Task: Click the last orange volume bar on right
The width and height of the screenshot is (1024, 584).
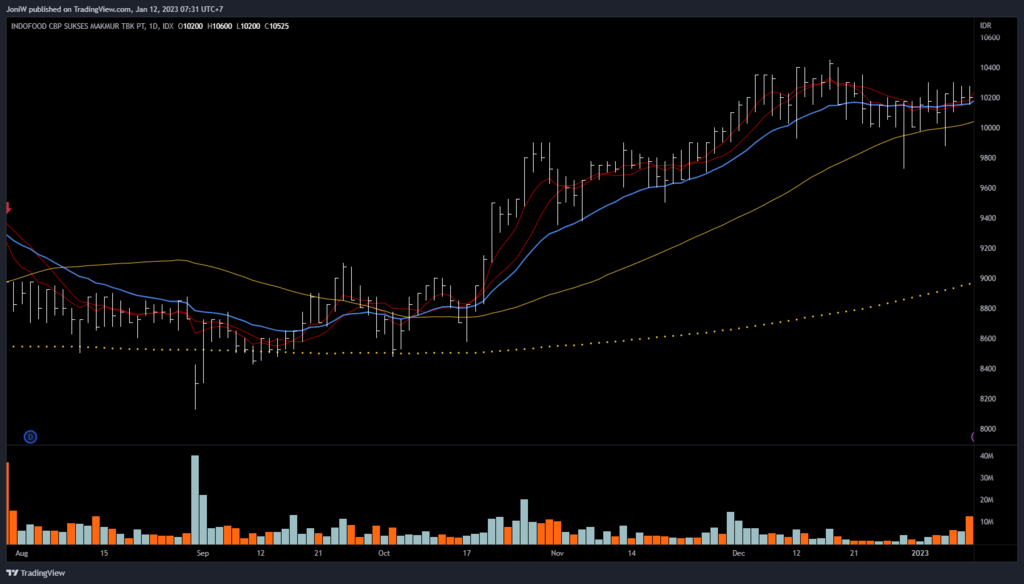Action: pos(969,529)
